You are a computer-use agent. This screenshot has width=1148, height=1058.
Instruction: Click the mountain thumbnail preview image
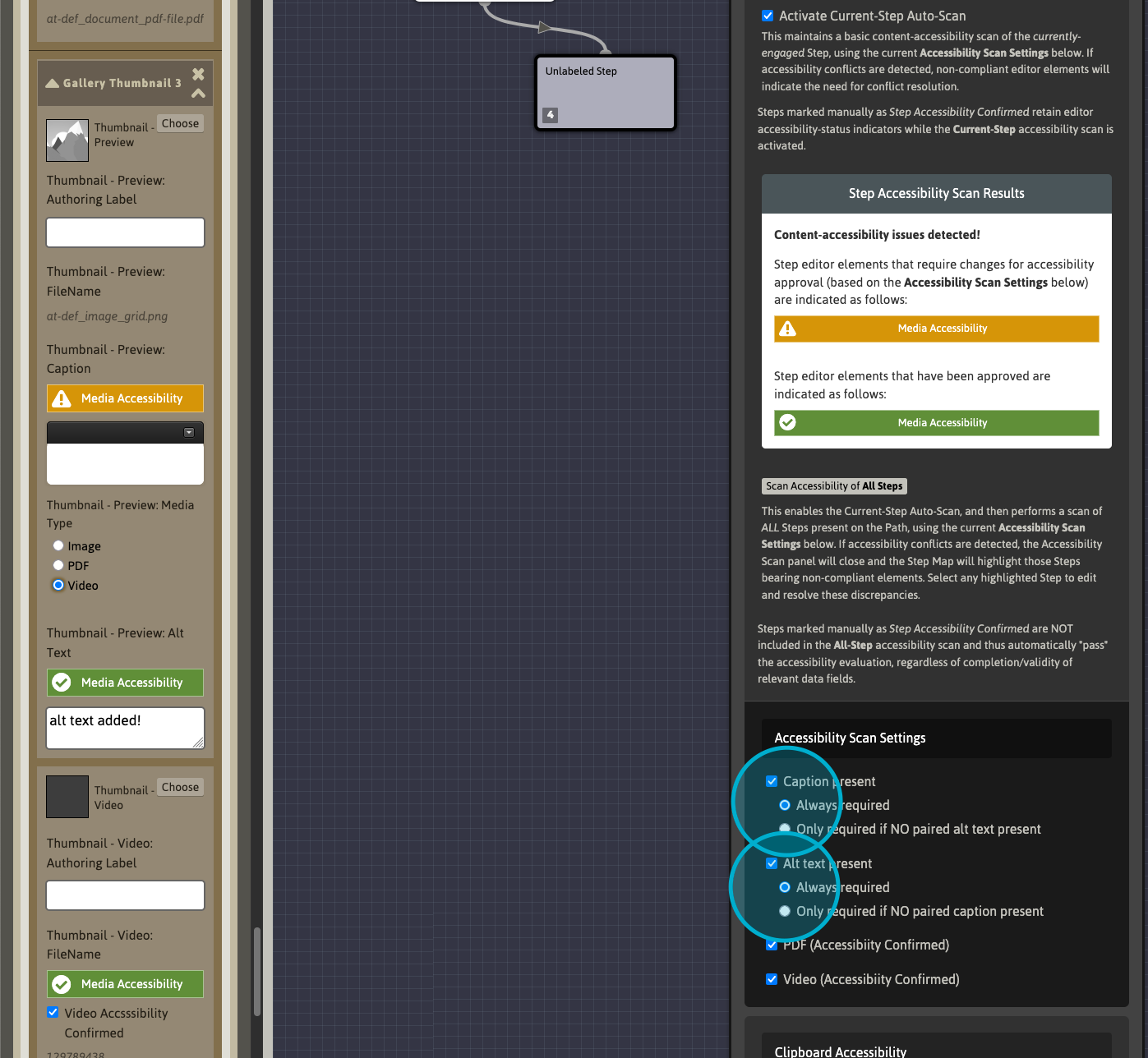click(x=67, y=140)
